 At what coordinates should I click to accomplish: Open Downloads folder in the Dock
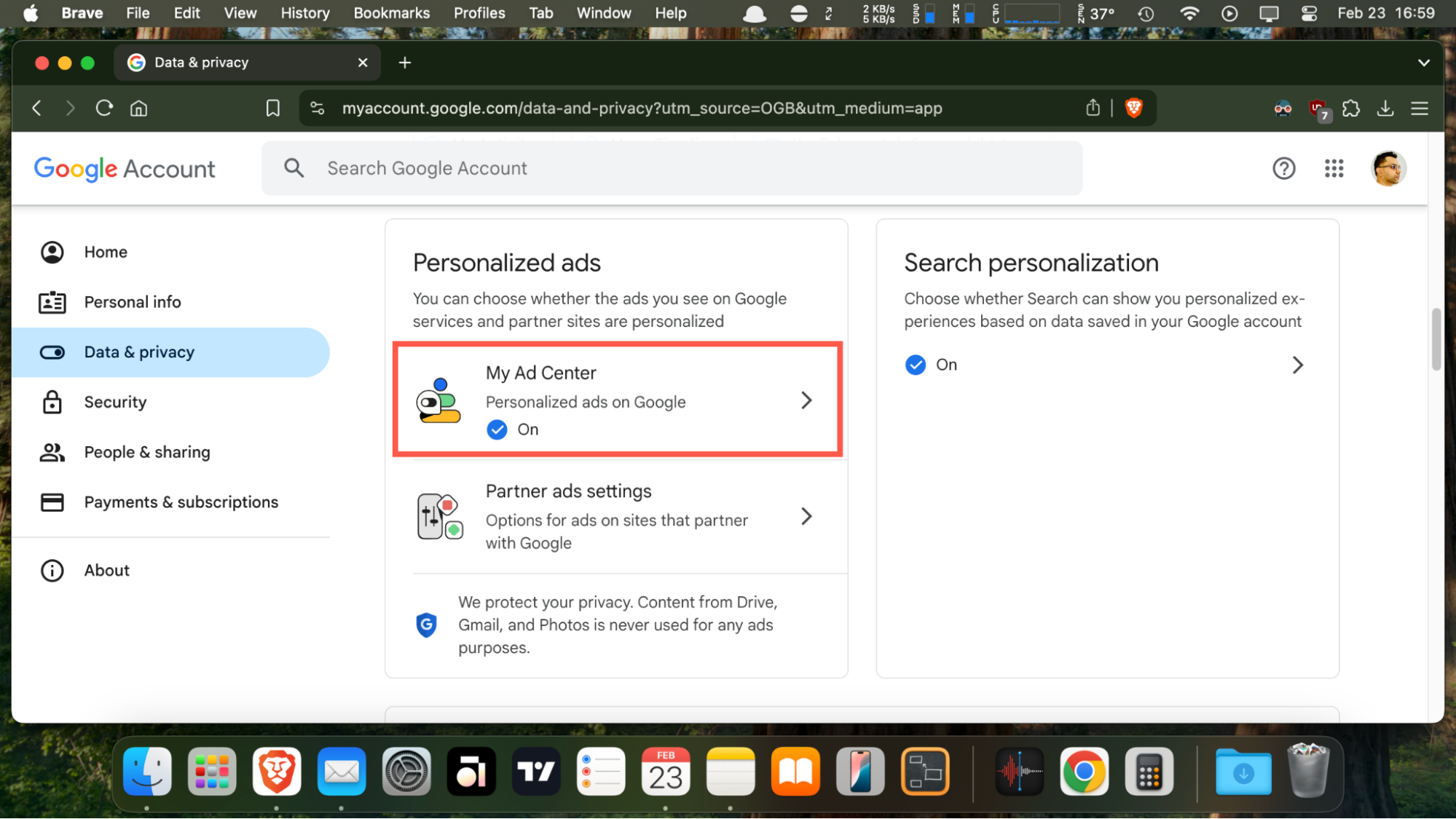[x=1243, y=772]
